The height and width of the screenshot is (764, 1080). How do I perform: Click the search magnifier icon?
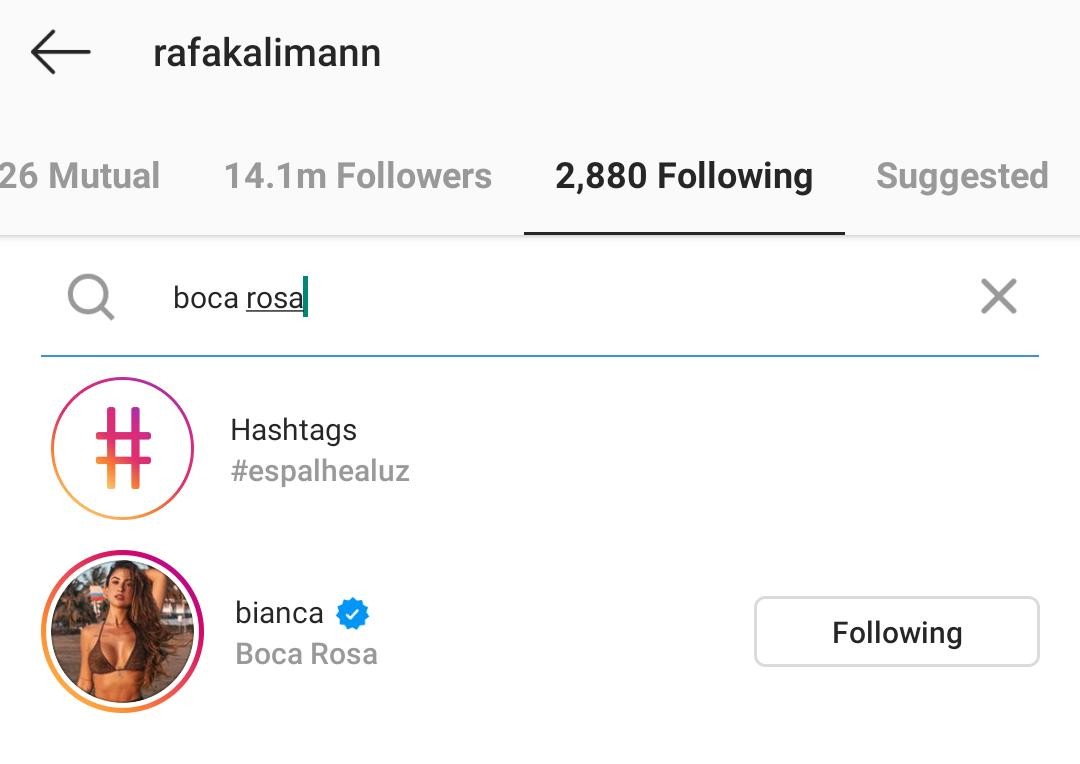coord(91,297)
